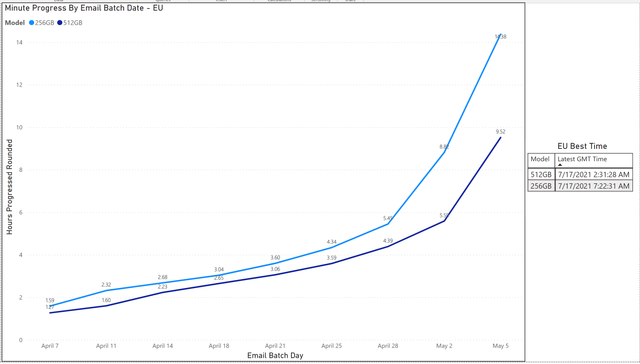The height and width of the screenshot is (364, 640).
Task: Select the 512GB legend label
Action: [x=73, y=23]
